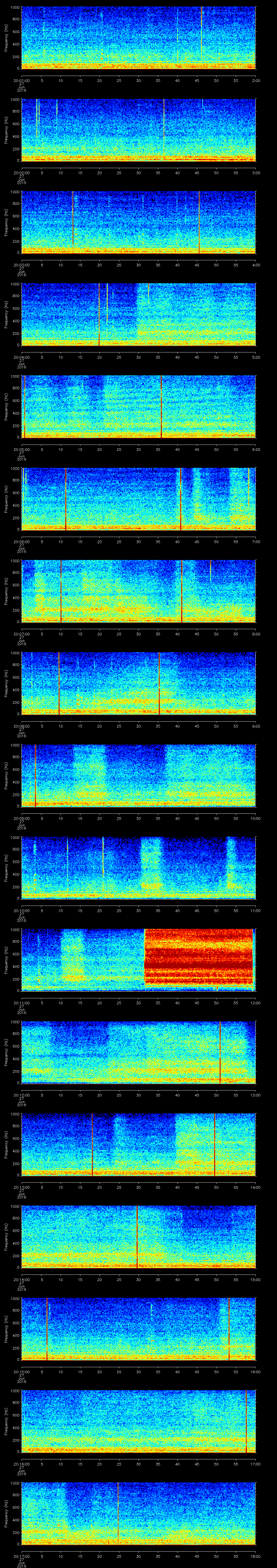The width and height of the screenshot is (277, 1568).
Task: Click the 20:05:00 start time label
Action: pyautogui.click(x=21, y=449)
